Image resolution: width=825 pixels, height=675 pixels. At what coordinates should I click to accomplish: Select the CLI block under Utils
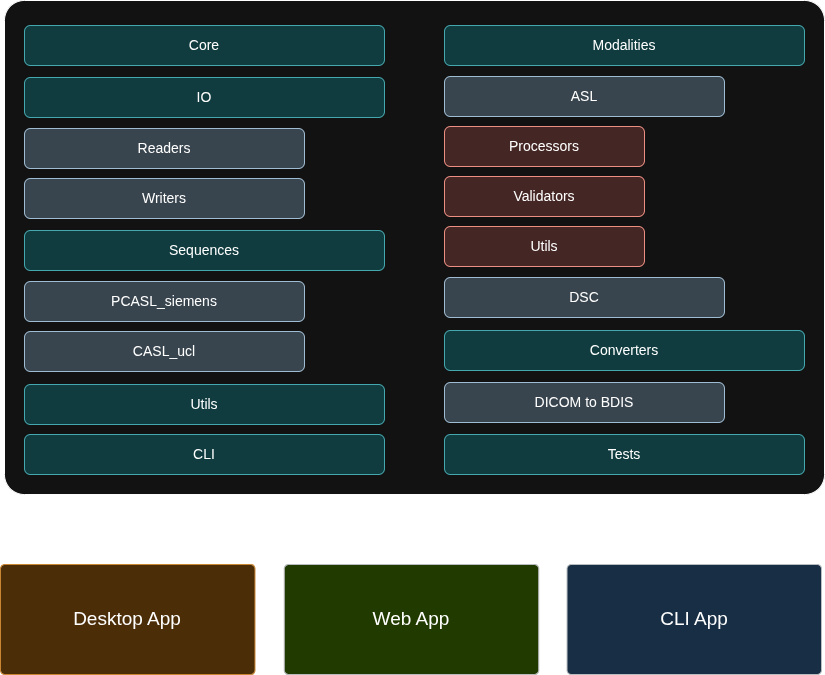coord(204,454)
